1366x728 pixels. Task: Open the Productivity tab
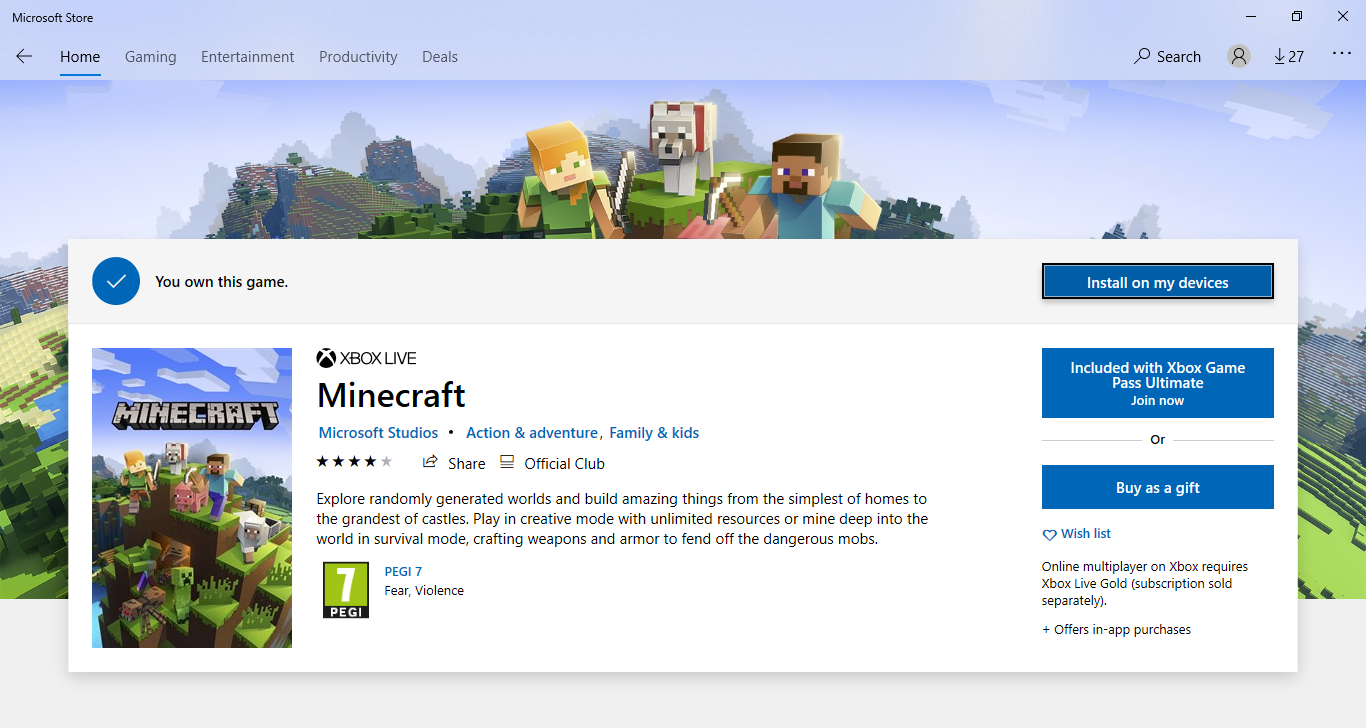coord(358,57)
